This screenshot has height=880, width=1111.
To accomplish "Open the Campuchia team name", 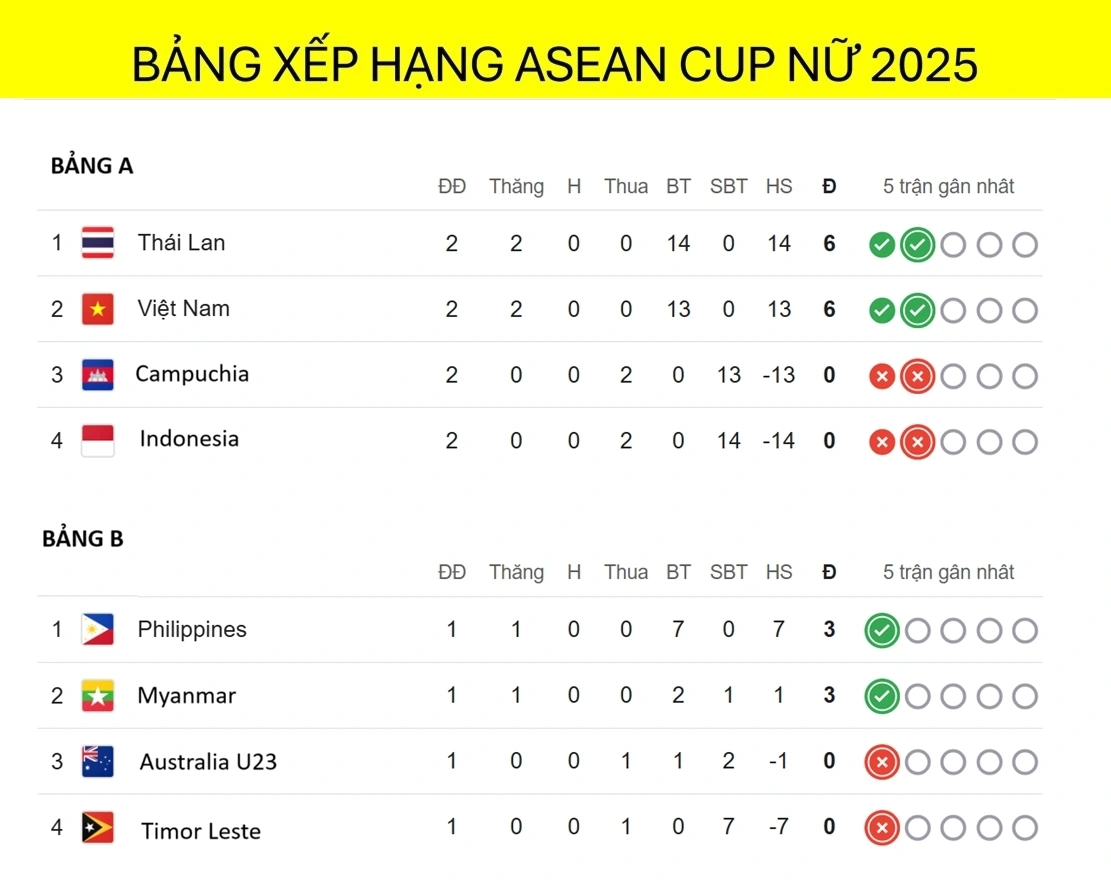I will coord(192,374).
